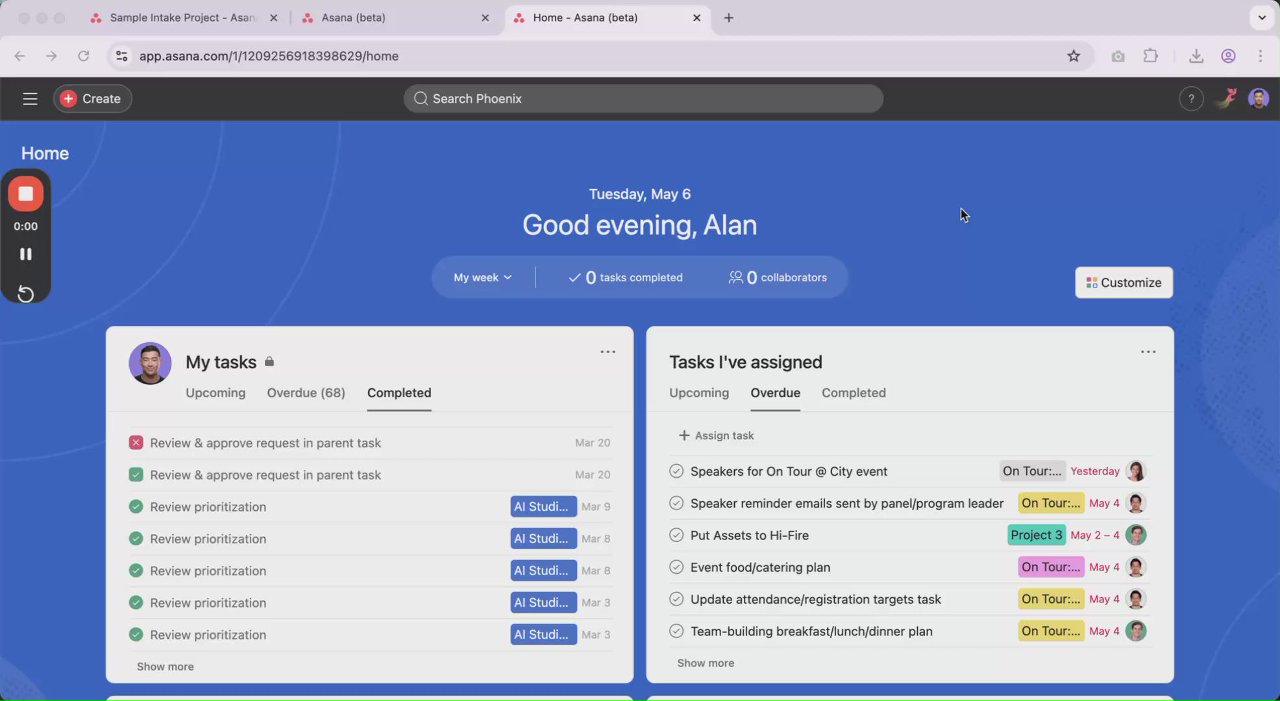Switch to Overdue (68) tab
Screen dimensions: 1280x701
point(306,393)
